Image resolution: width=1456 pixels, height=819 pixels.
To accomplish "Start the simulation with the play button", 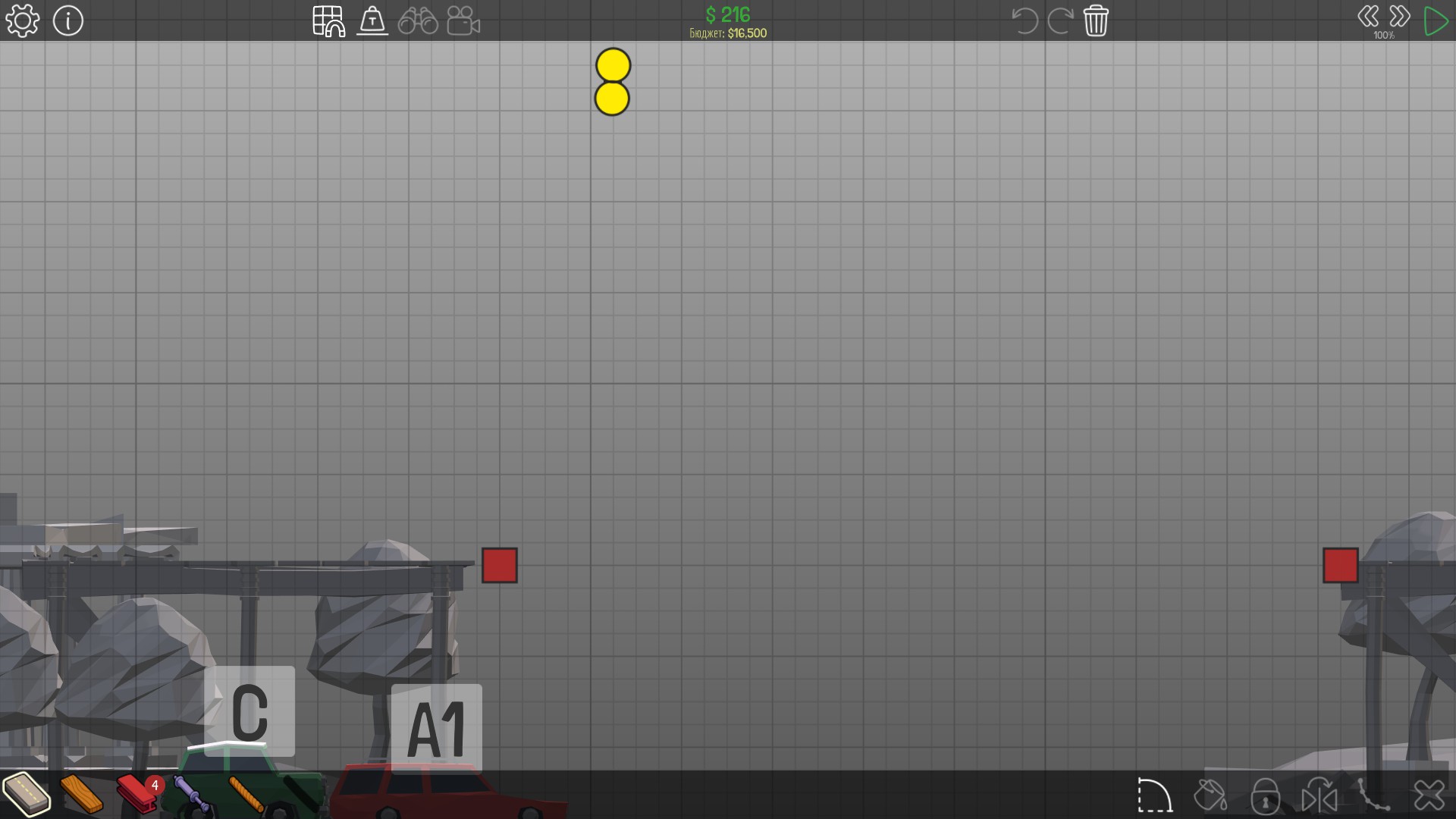I will (x=1435, y=20).
